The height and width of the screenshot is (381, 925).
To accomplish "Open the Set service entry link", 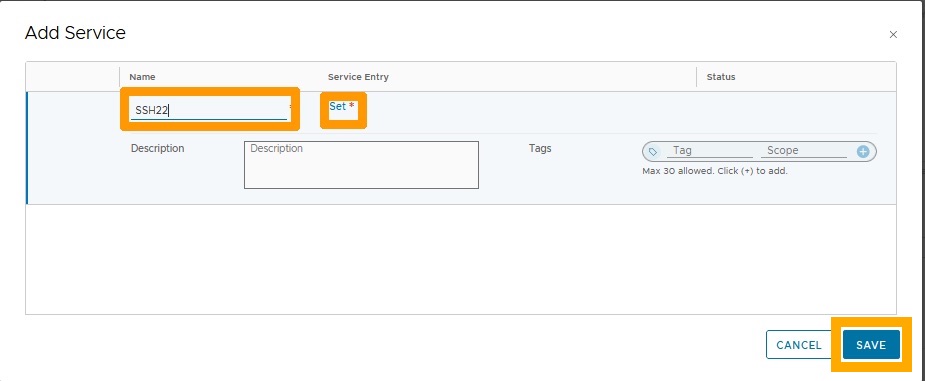I will [x=337, y=106].
